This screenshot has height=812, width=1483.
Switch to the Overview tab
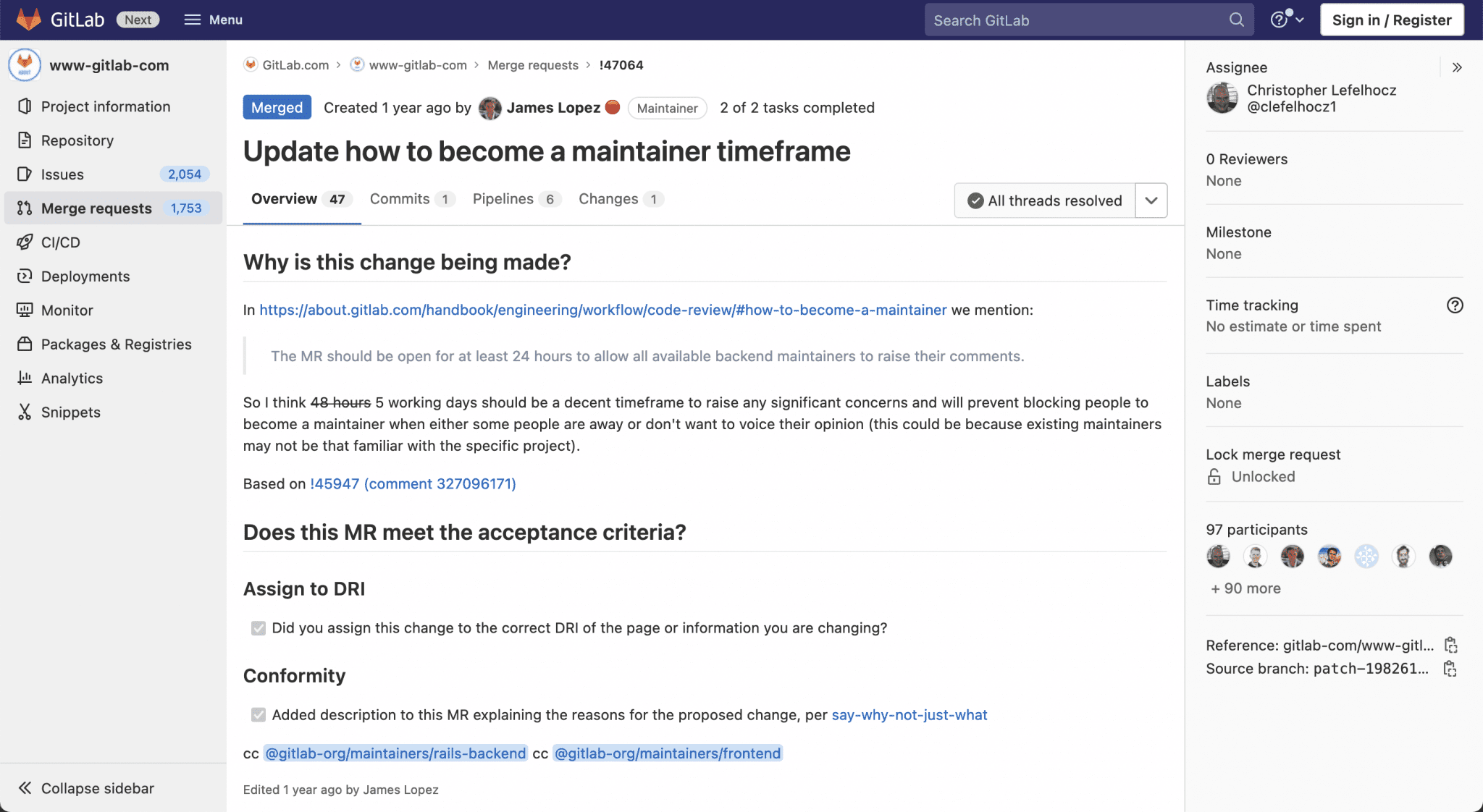pyautogui.click(x=301, y=200)
